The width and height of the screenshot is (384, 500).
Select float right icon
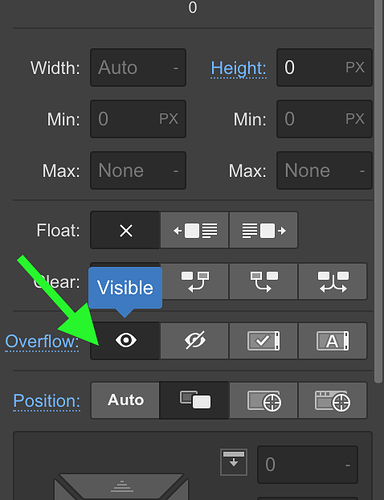click(x=263, y=230)
